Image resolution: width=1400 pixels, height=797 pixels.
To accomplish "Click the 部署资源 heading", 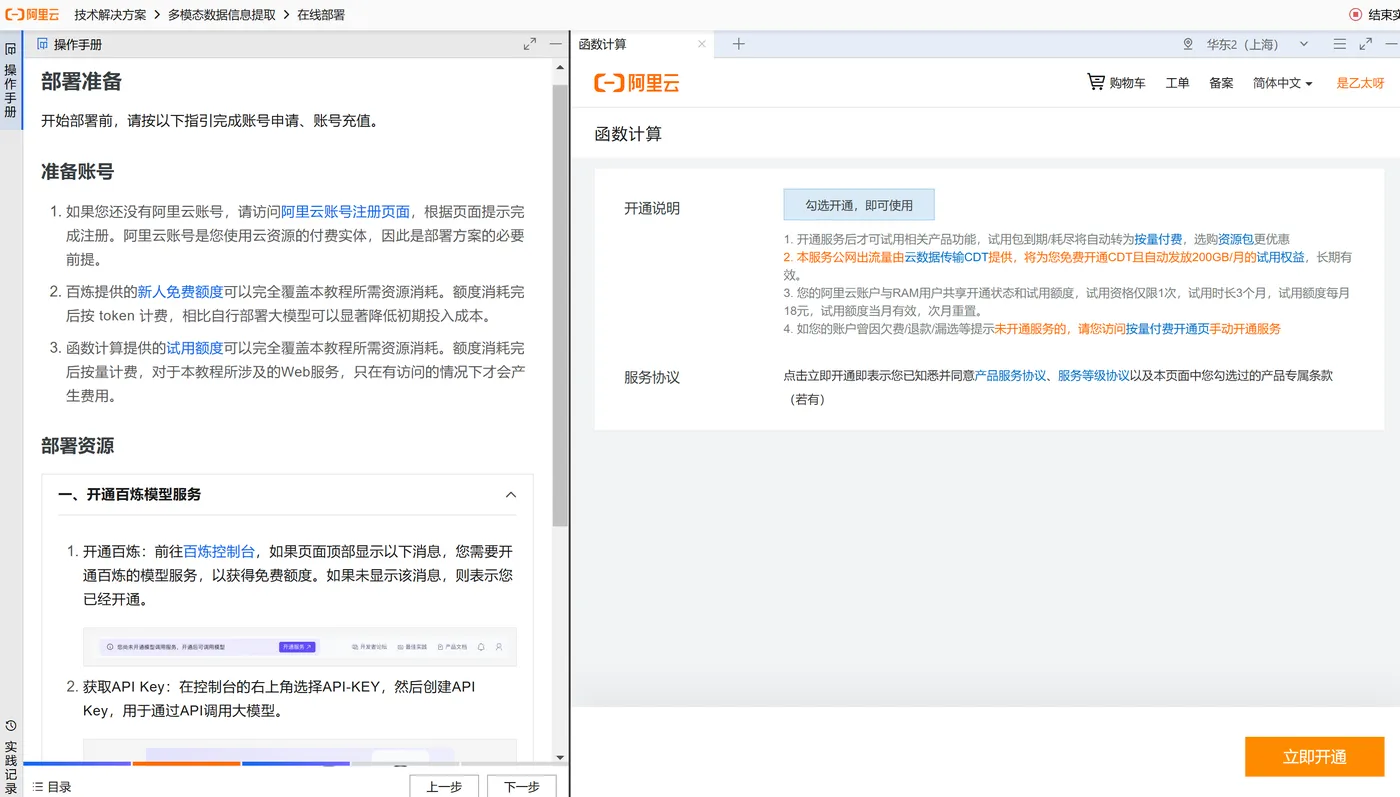I will coord(77,446).
